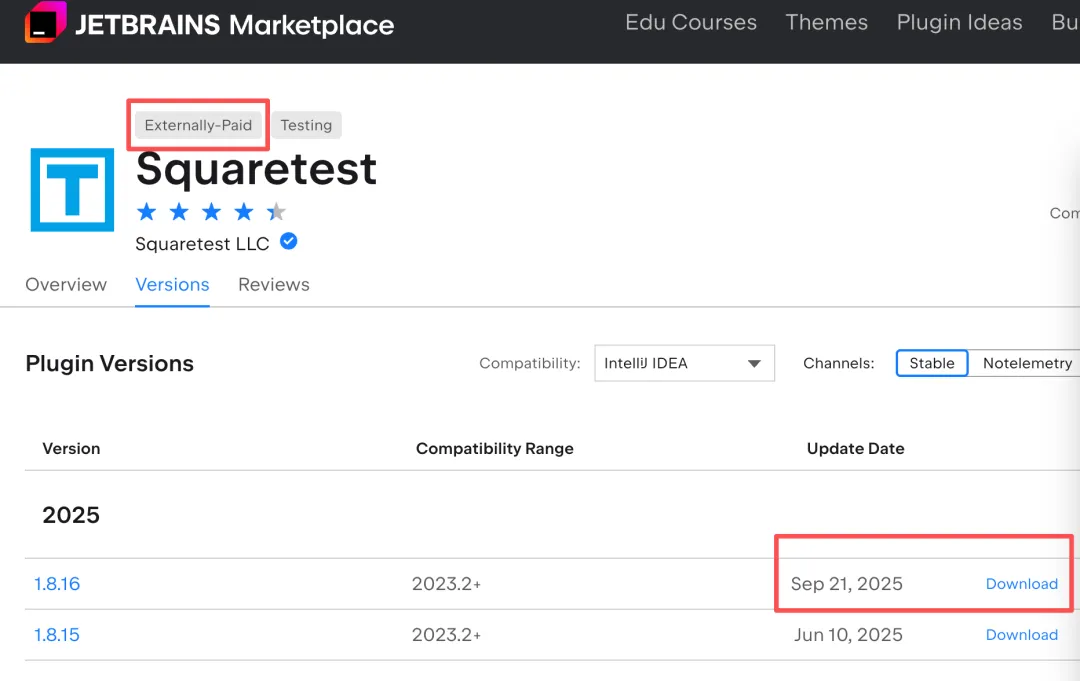Expand compatibility list via dropdown arrow

[755, 364]
